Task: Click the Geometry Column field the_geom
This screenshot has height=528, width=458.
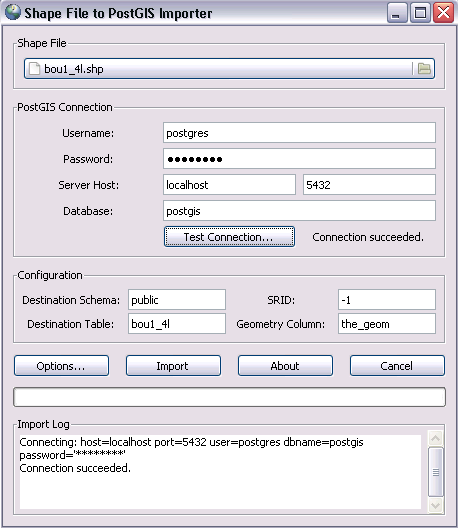Action: tap(387, 324)
